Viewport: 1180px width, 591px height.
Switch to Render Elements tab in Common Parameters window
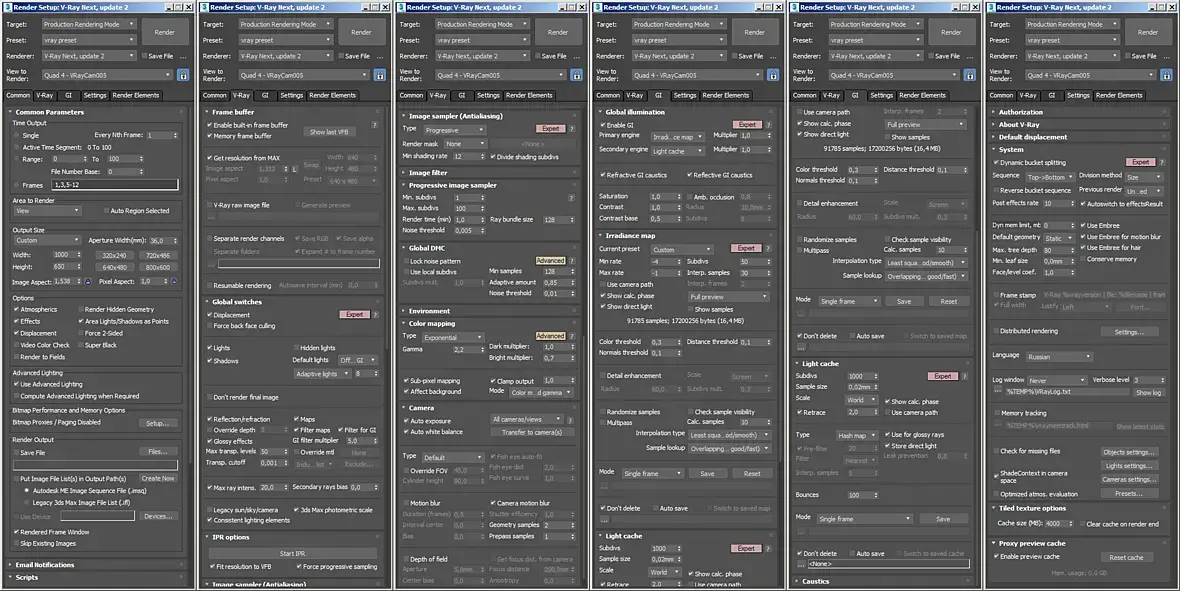click(135, 96)
